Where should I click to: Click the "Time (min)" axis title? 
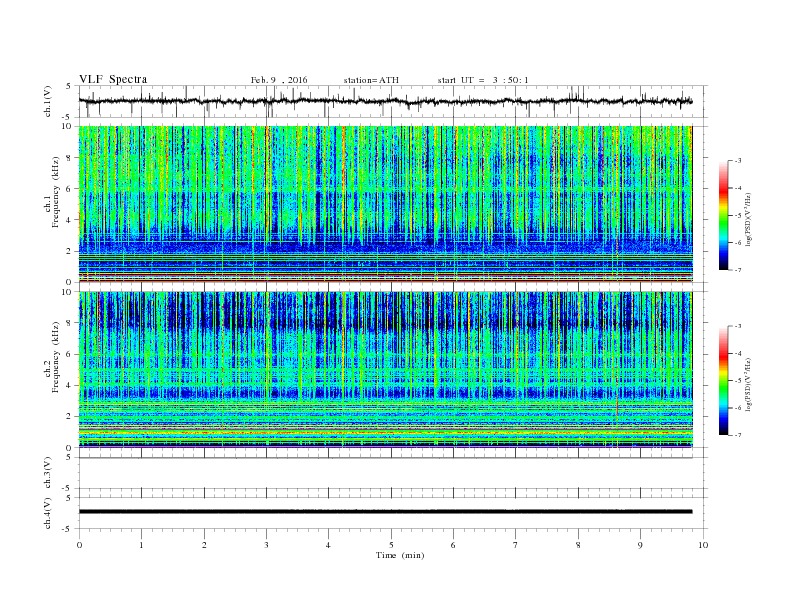coord(400,555)
